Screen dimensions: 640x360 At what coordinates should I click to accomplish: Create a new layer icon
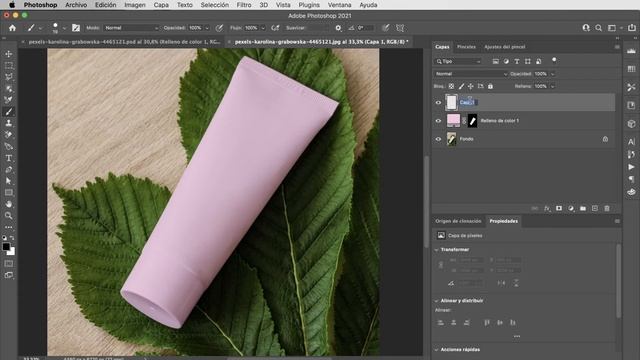point(595,208)
